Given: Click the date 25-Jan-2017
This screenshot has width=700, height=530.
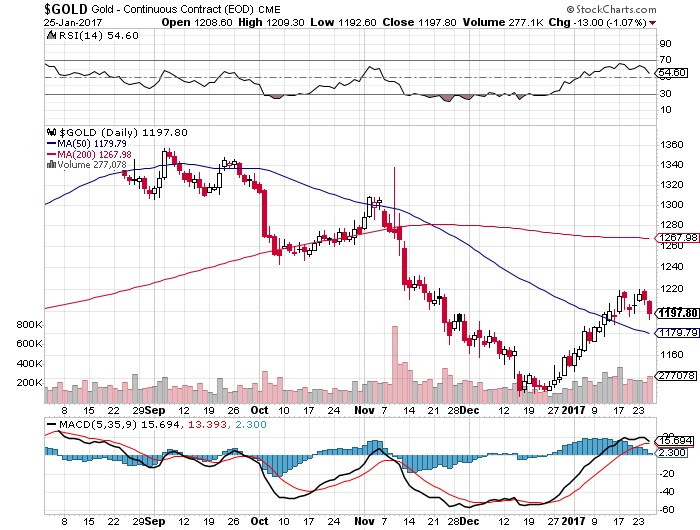Looking at the screenshot, I should [x=73, y=22].
